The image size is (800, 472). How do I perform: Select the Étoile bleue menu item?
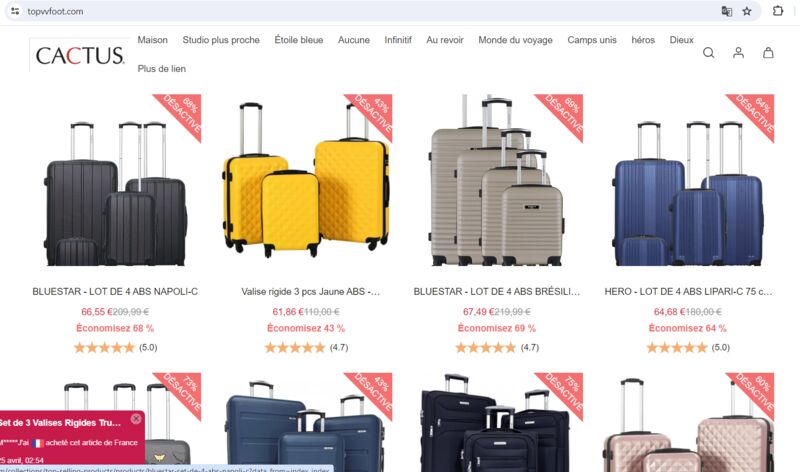(298, 40)
